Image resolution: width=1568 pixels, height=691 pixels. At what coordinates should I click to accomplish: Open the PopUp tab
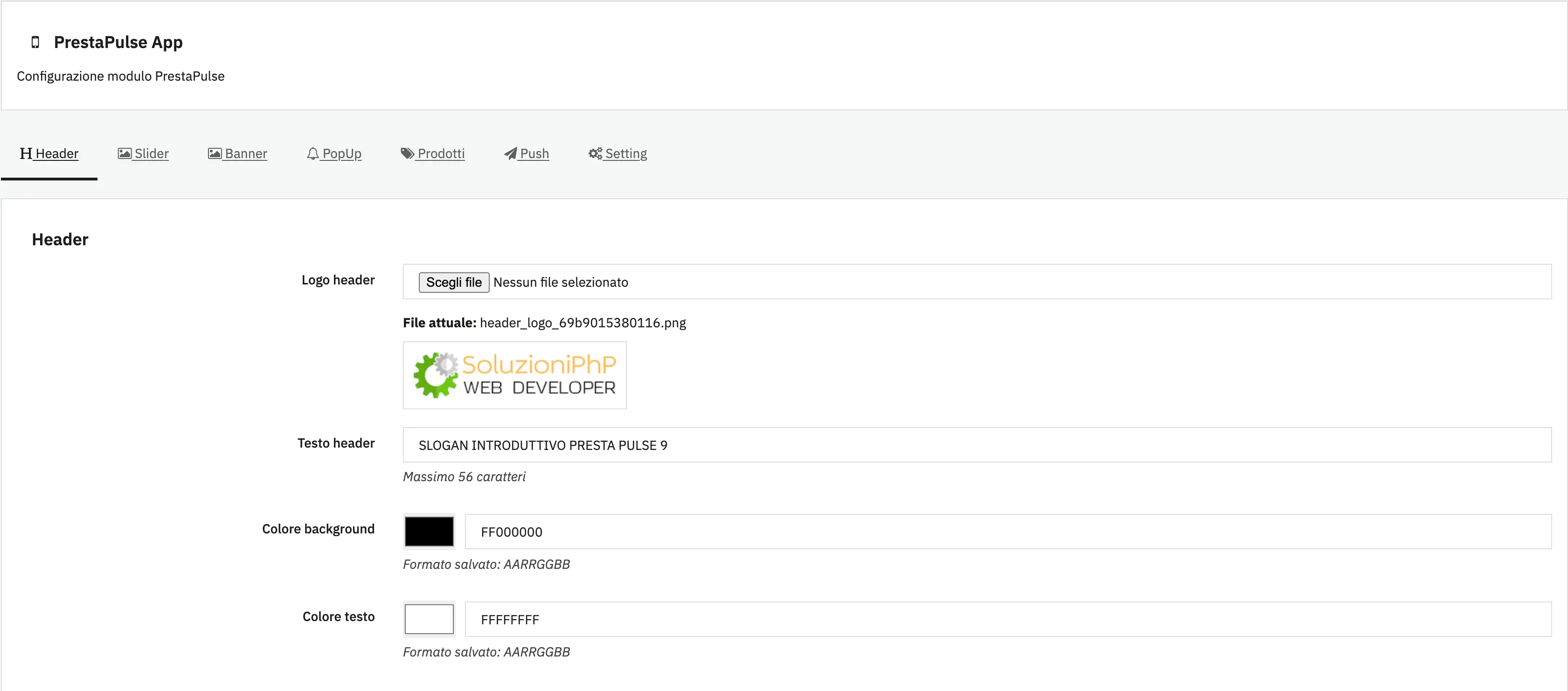(x=342, y=153)
